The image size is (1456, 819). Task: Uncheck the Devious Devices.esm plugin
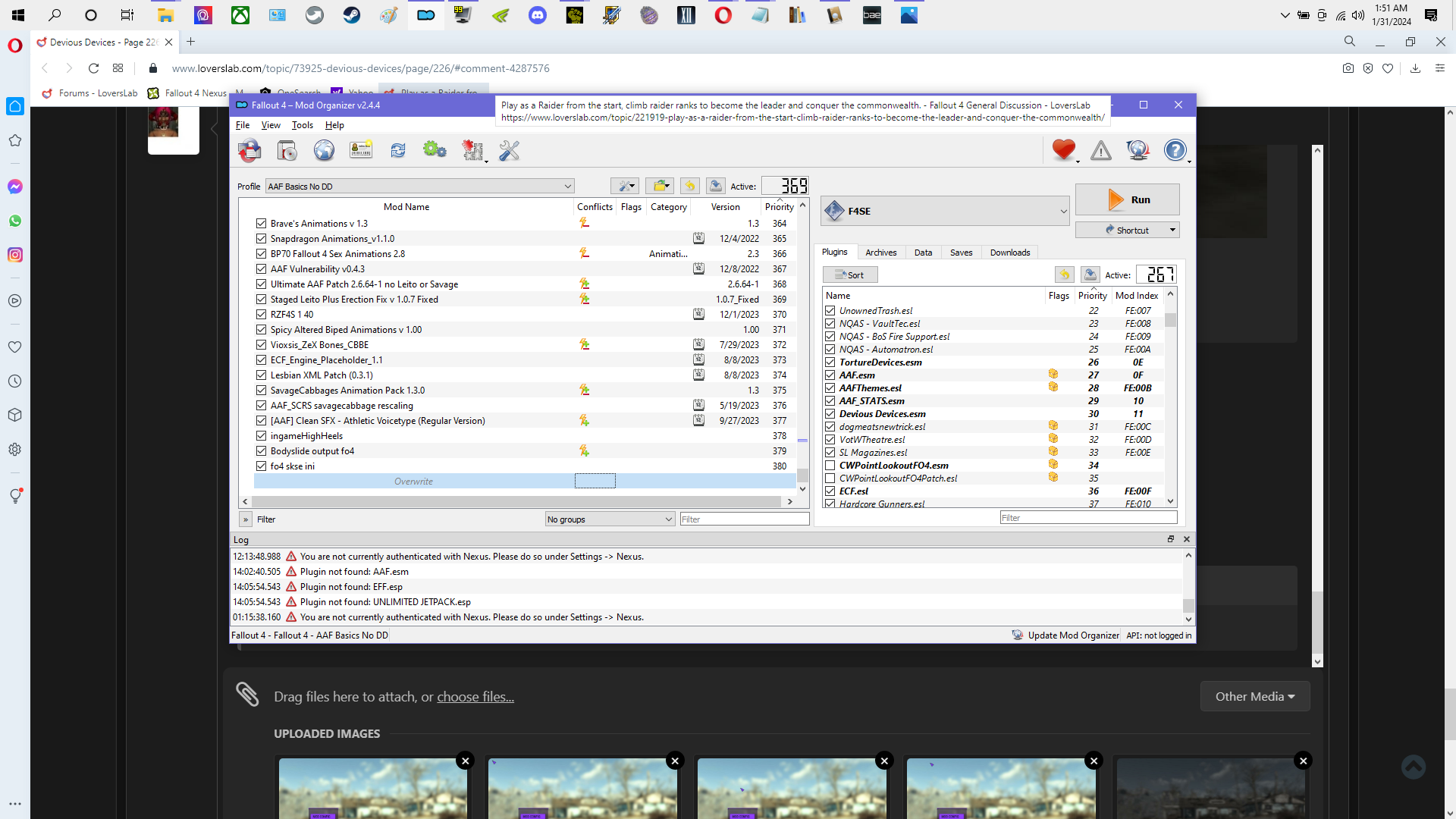(830, 414)
